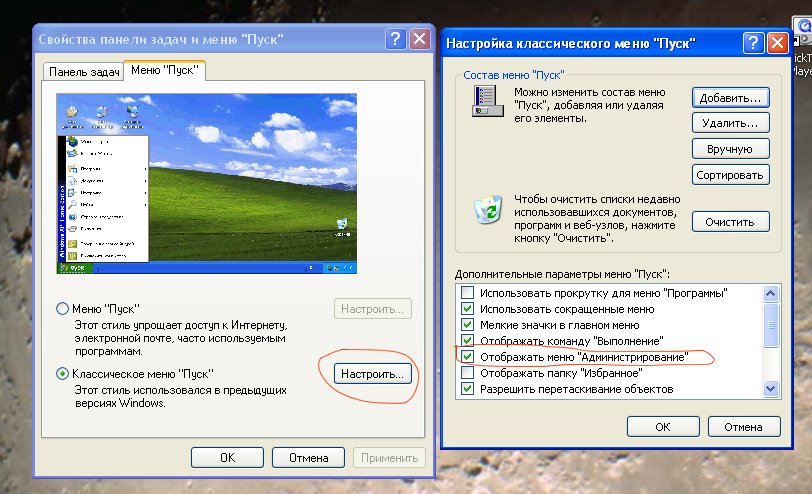The height and width of the screenshot is (494, 812).
Task: Toggle Разрешить перетаскивание объектов checkbox
Action: pyautogui.click(x=467, y=389)
